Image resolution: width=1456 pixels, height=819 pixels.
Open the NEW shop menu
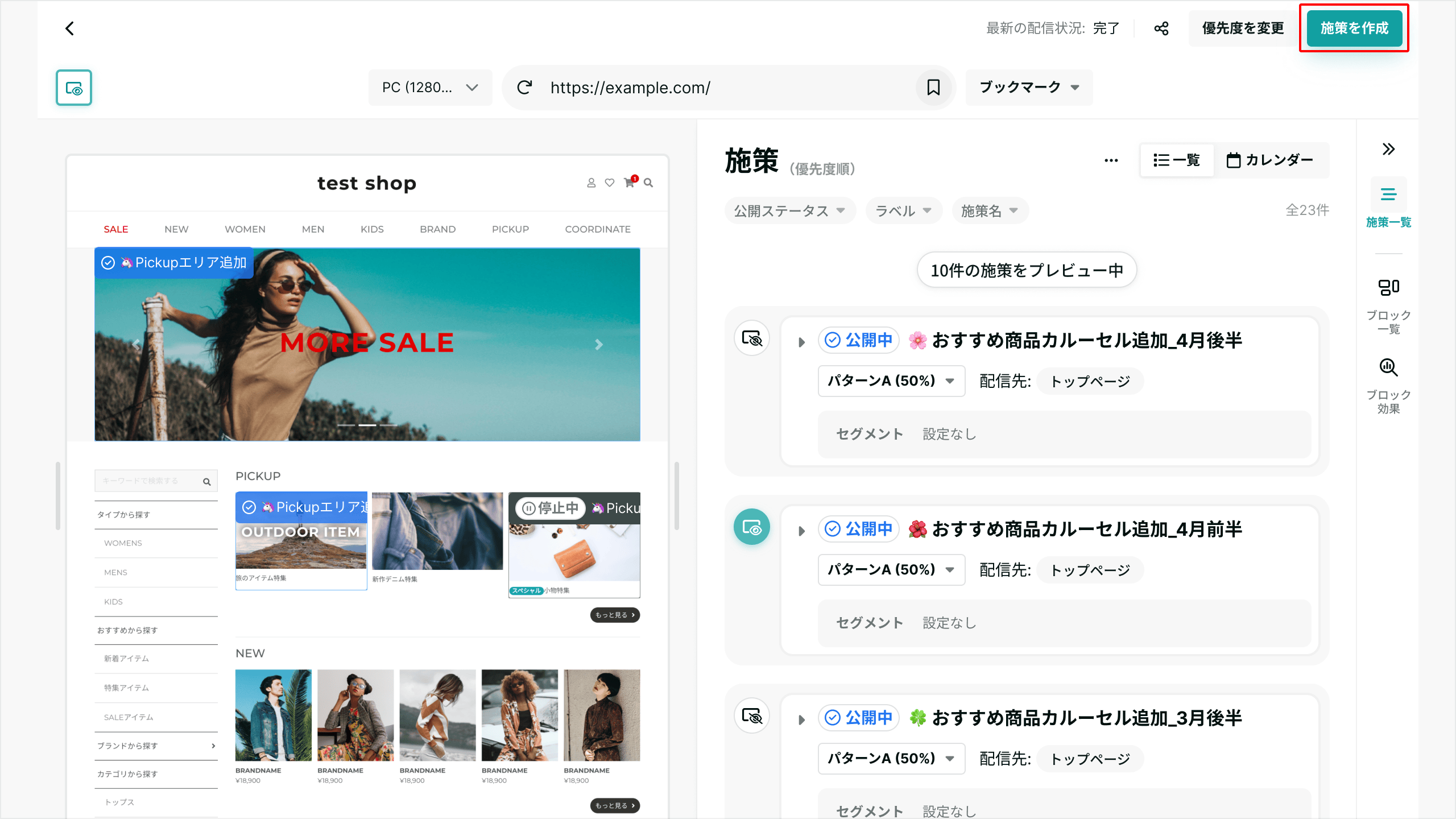tap(176, 229)
